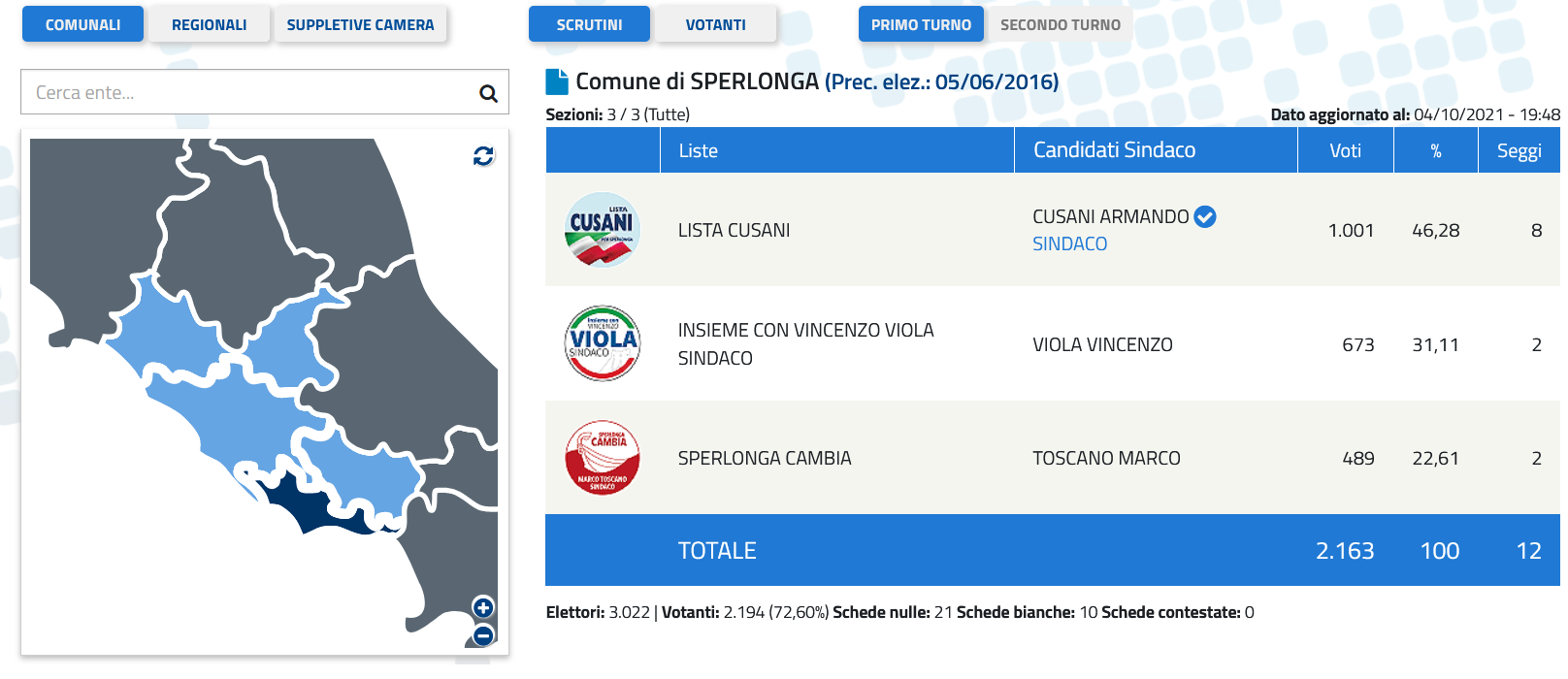This screenshot has width=1568, height=679.
Task: Select the Comunali tab
Action: [x=82, y=24]
